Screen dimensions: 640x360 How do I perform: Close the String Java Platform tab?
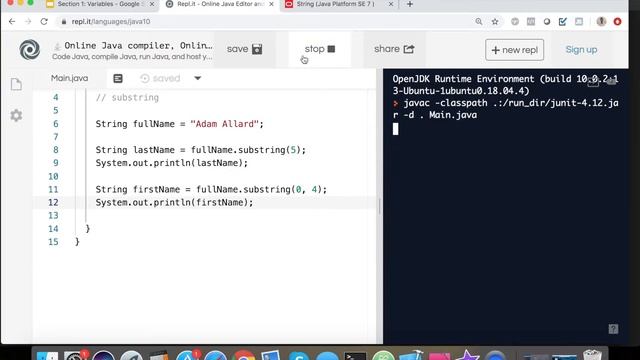(x=391, y=4)
